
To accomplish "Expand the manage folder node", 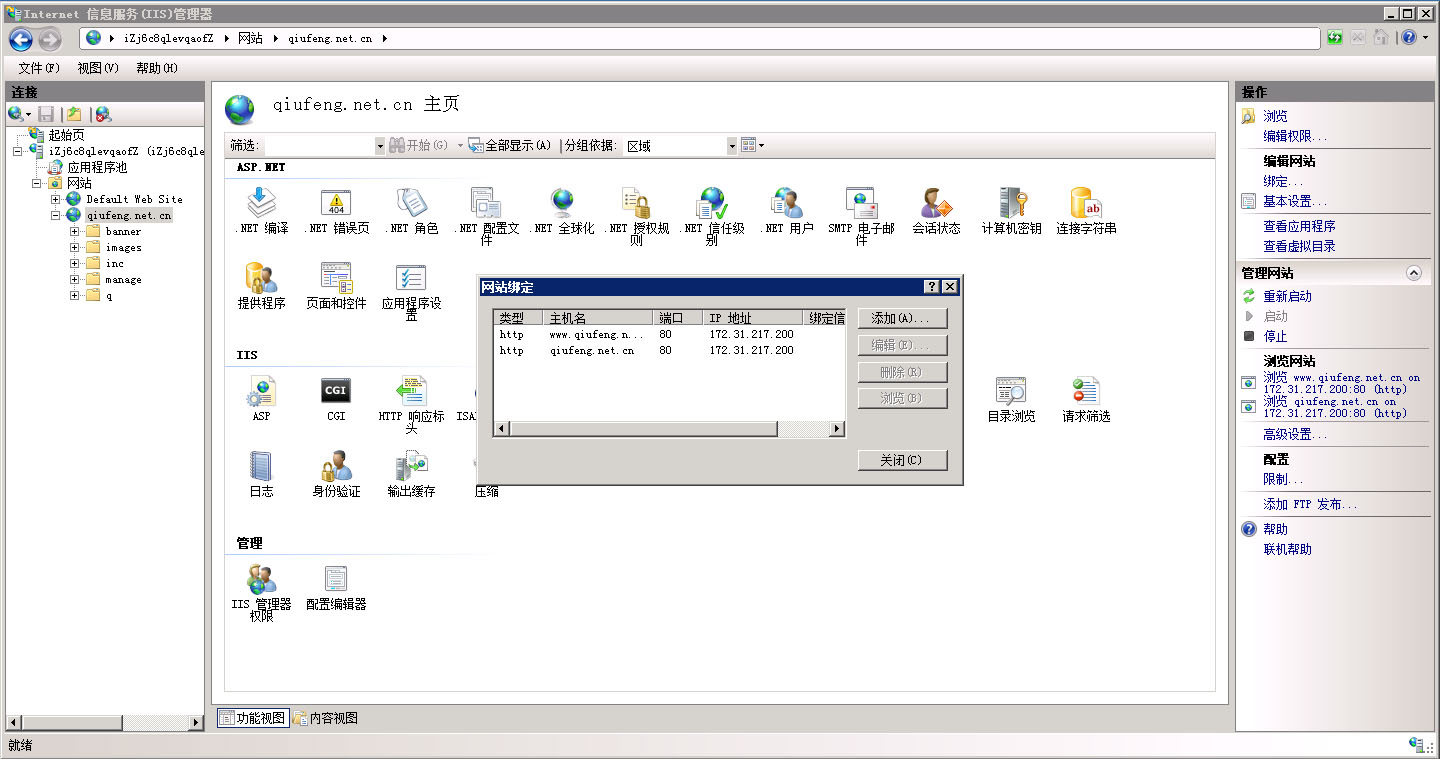I will click(x=75, y=279).
